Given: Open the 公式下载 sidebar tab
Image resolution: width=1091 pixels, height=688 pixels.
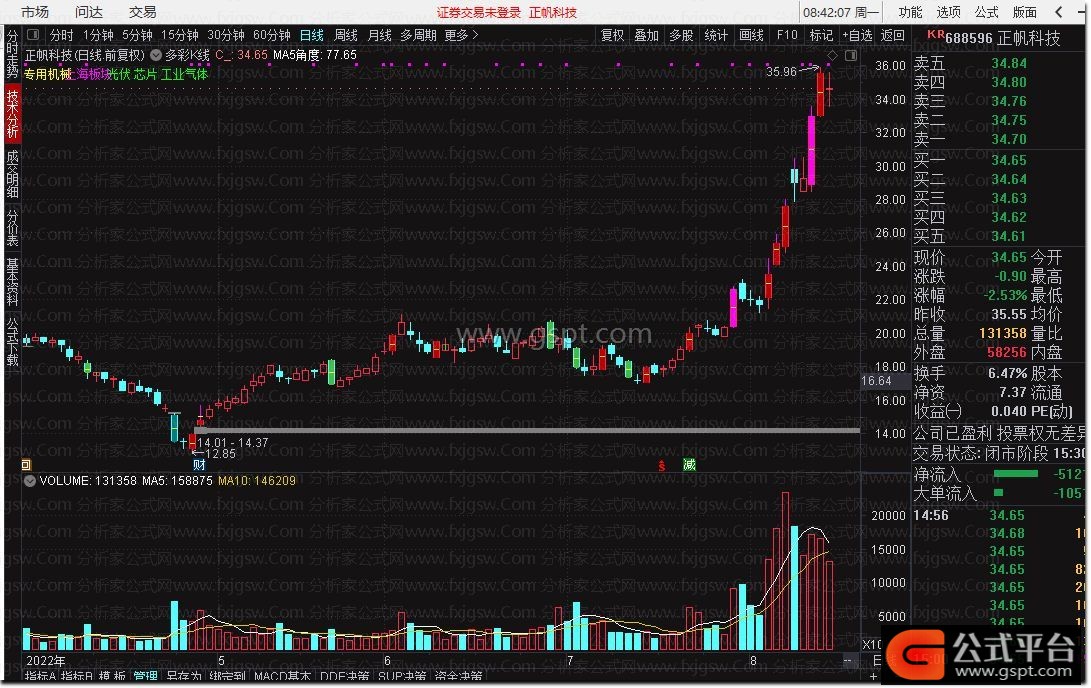Looking at the screenshot, I should coord(13,342).
